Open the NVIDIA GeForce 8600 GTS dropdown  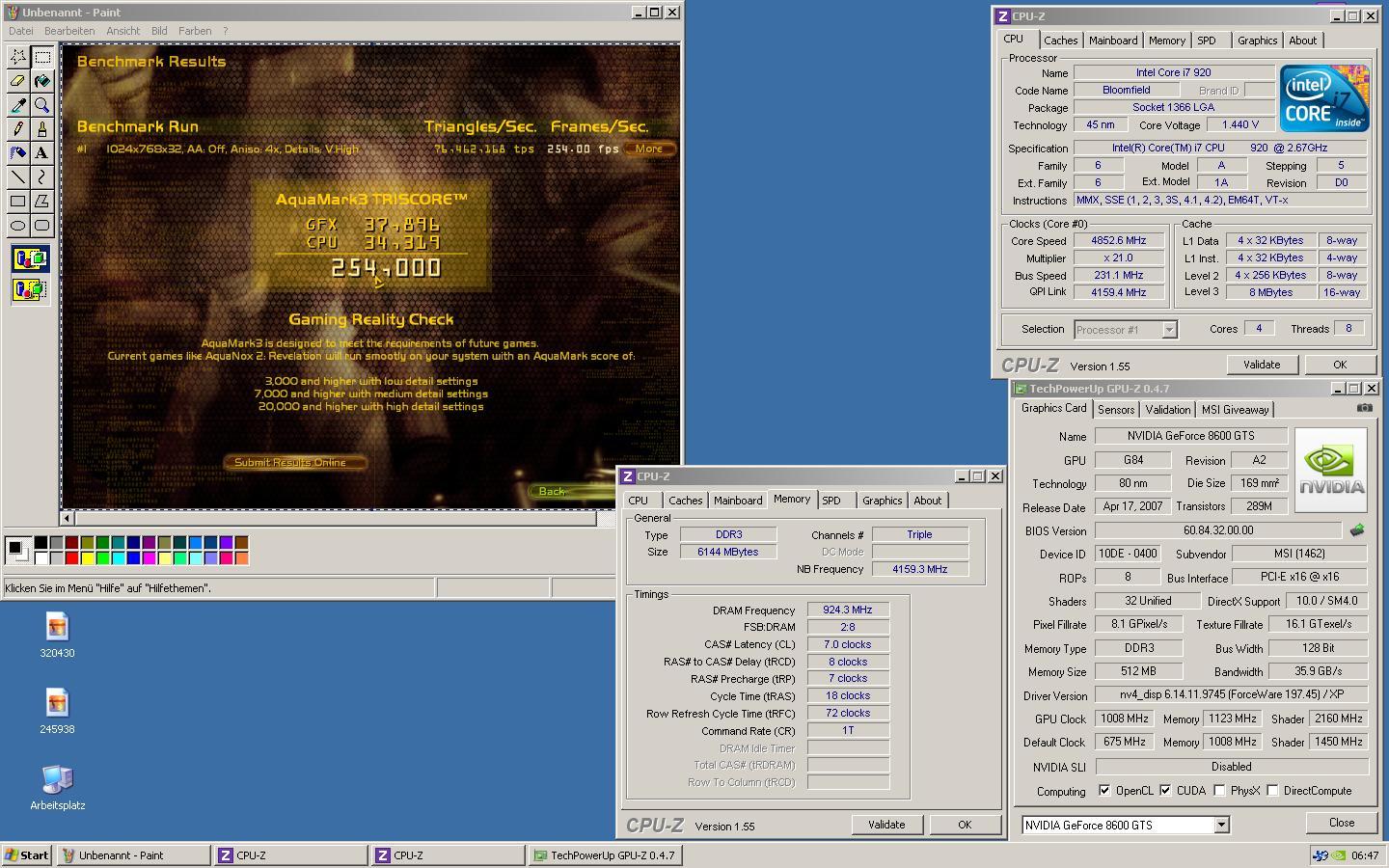point(1221,826)
